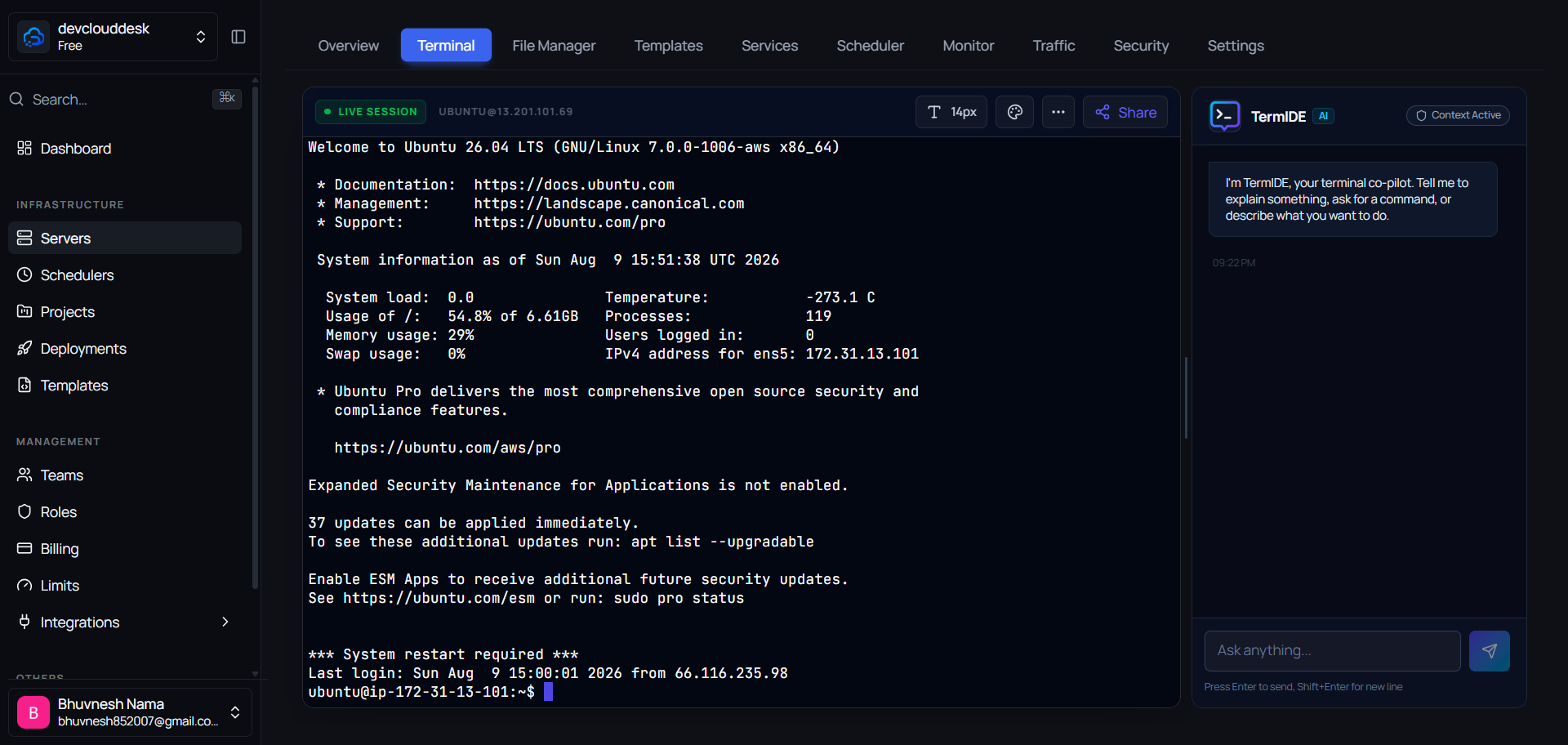Open sidebar Templates under Infrastructure

[125, 385]
